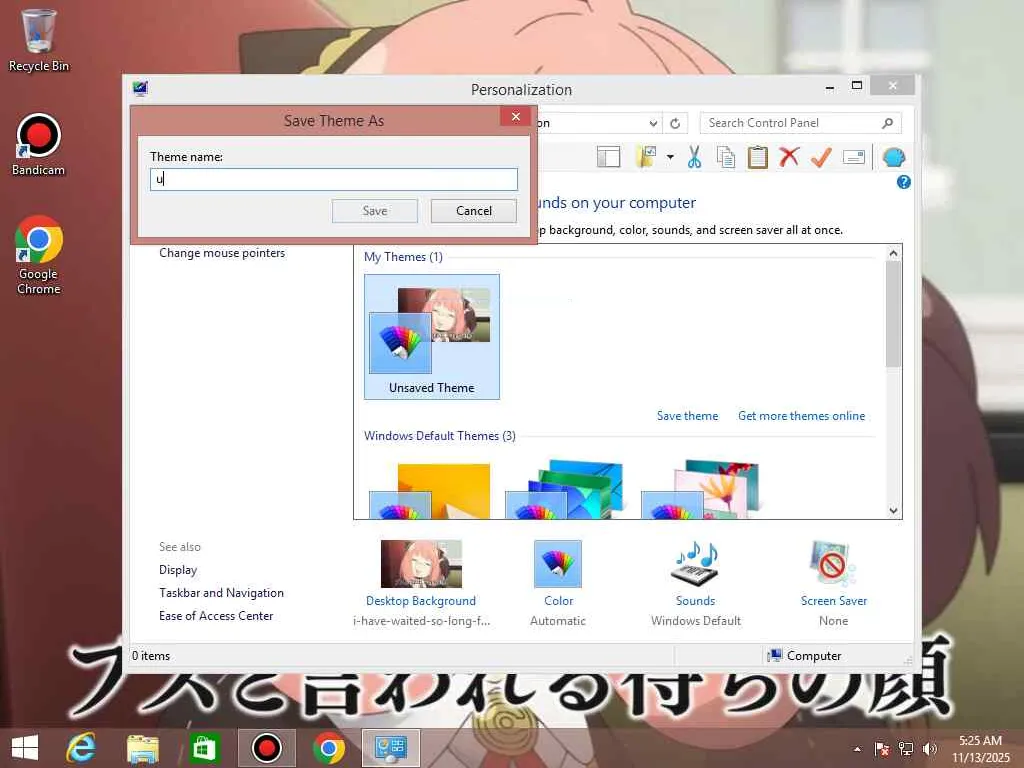Click the My Themes (1) heading

click(403, 257)
